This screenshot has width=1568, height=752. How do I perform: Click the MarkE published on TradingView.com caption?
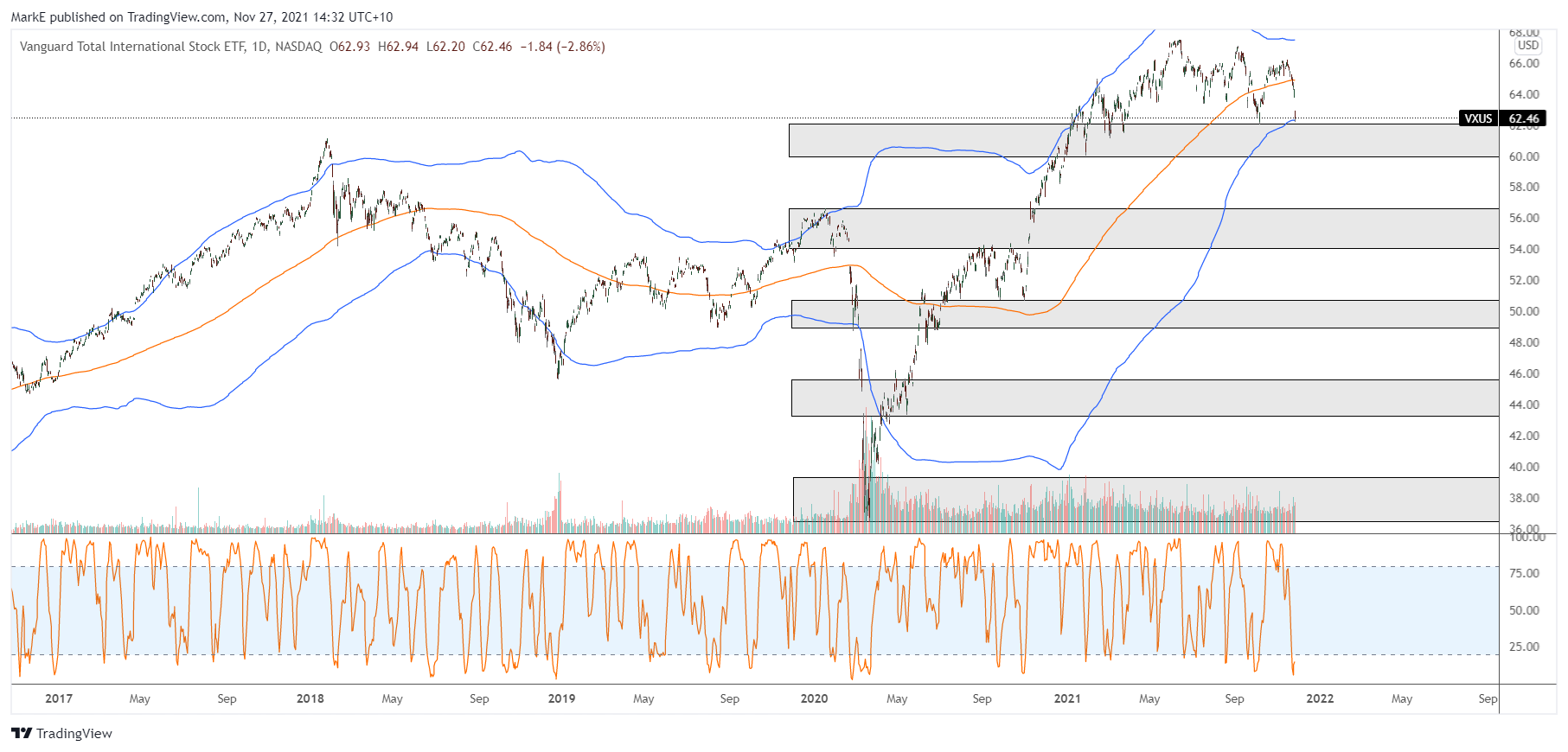coord(202,17)
